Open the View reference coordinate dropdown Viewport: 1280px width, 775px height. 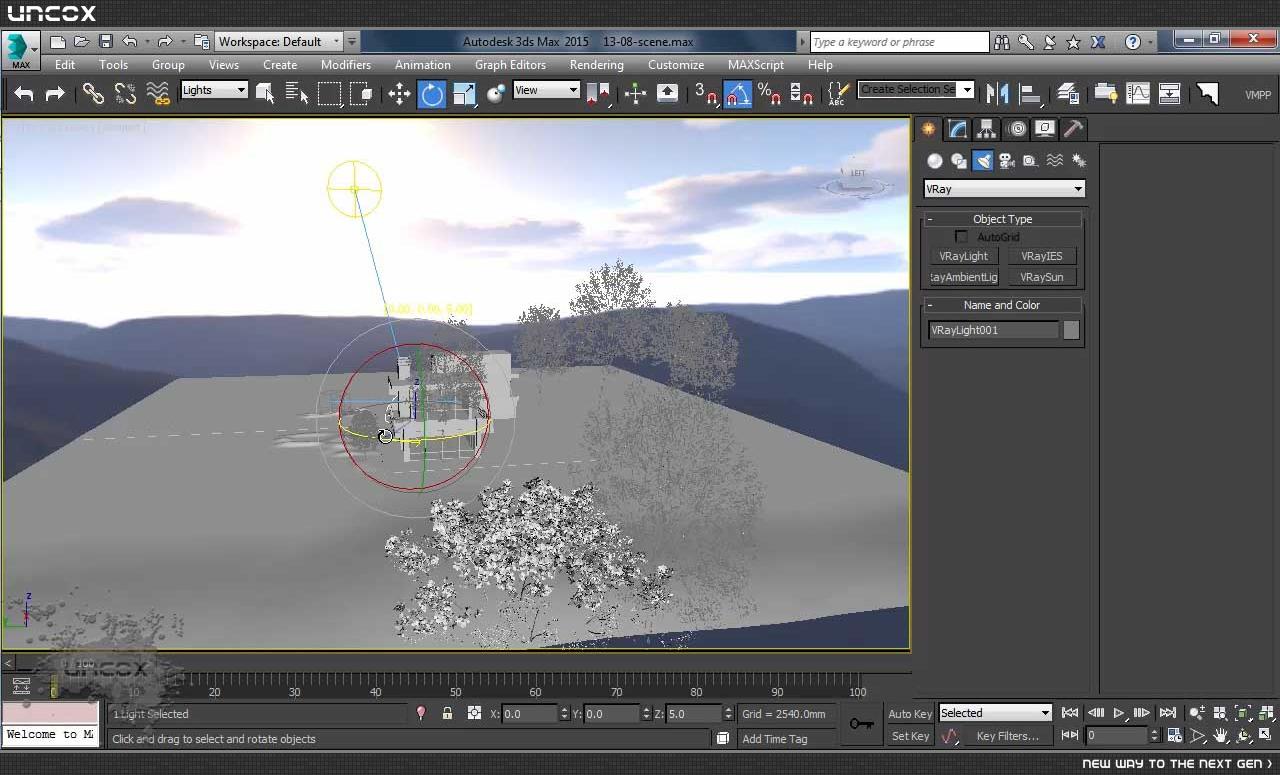coord(546,90)
